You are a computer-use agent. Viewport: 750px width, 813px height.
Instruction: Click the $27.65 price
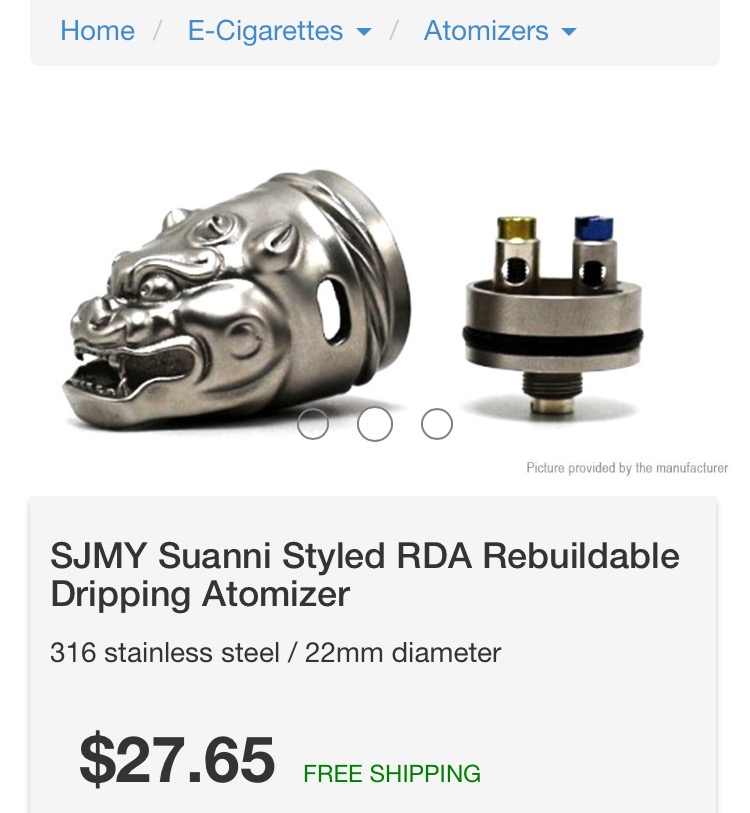(177, 760)
